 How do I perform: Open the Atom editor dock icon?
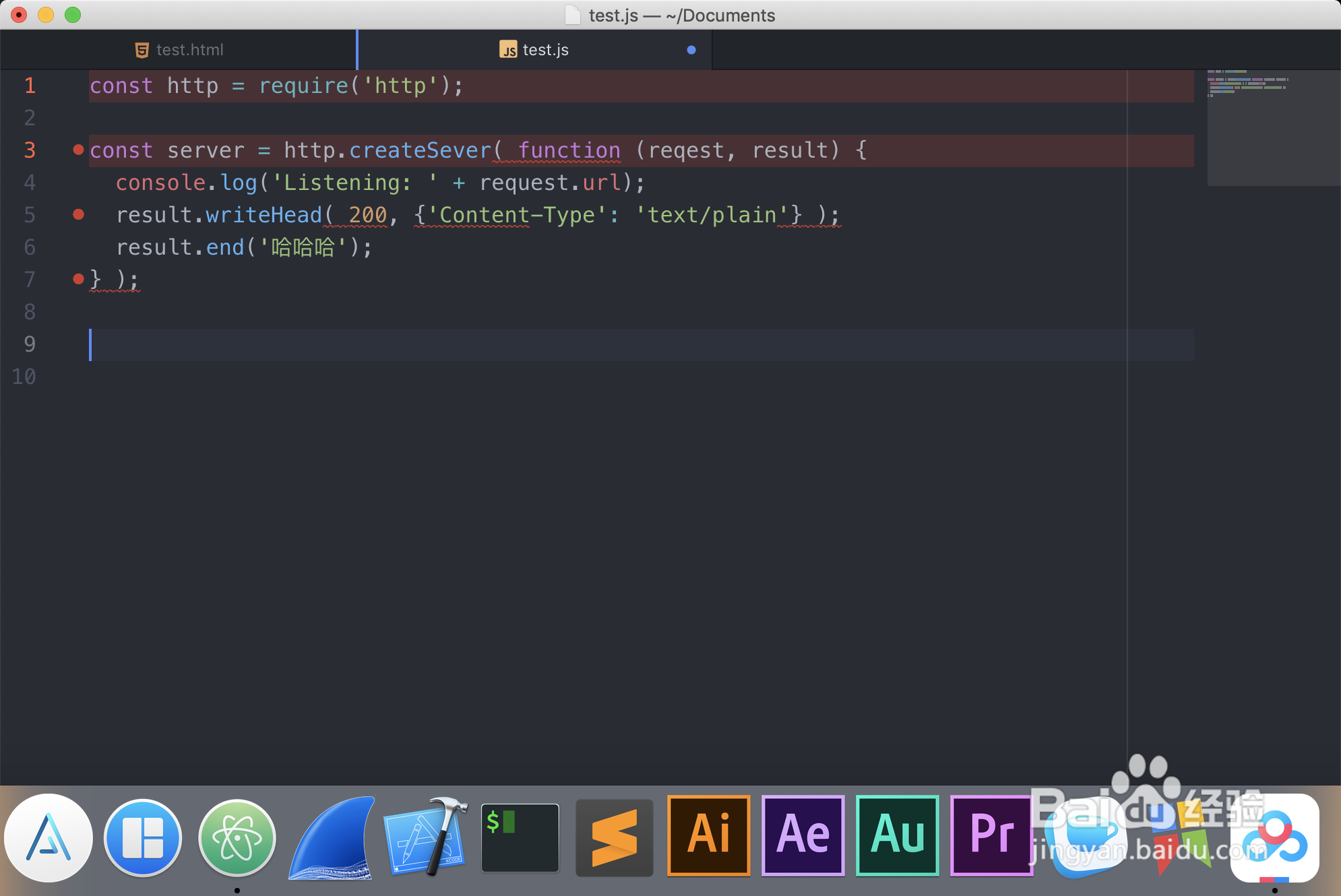click(237, 837)
